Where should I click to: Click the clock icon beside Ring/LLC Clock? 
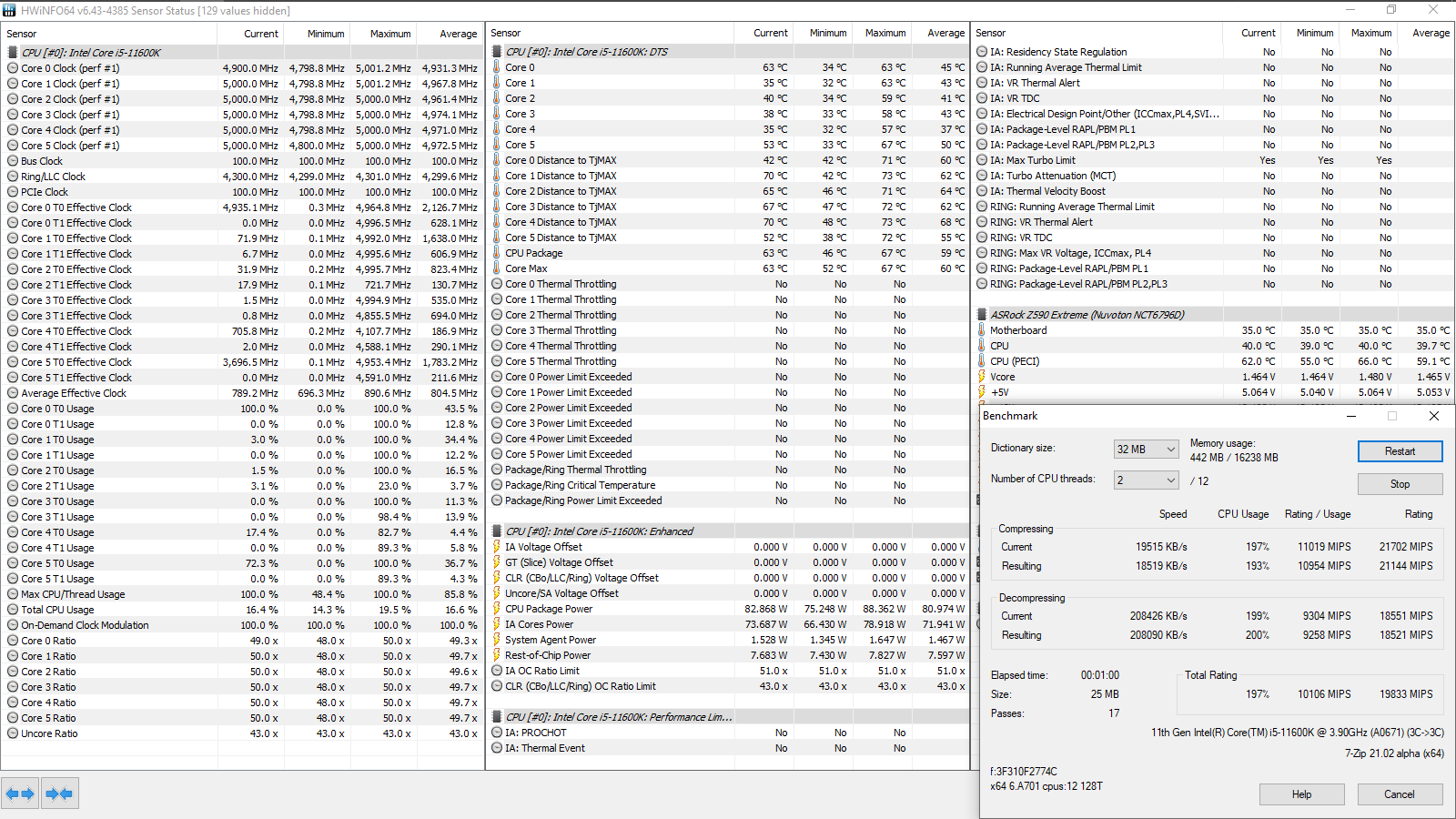13,177
